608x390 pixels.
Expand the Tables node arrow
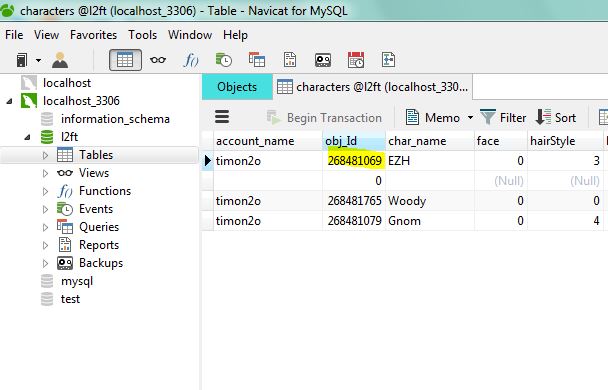(x=45, y=155)
